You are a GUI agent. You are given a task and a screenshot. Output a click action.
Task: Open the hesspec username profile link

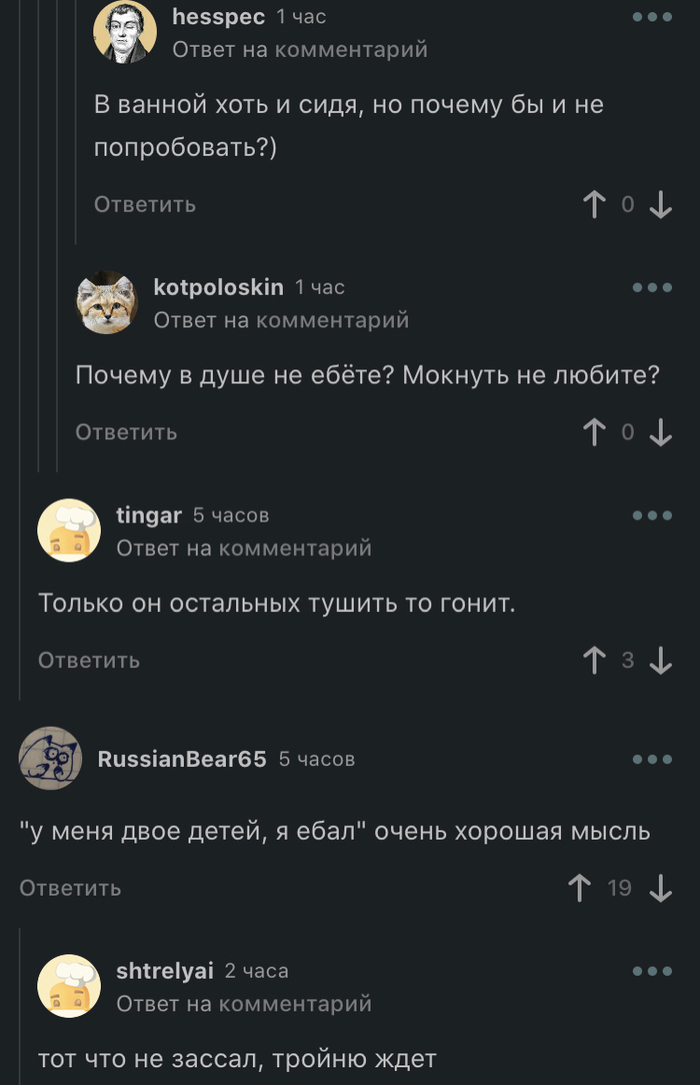(x=218, y=17)
